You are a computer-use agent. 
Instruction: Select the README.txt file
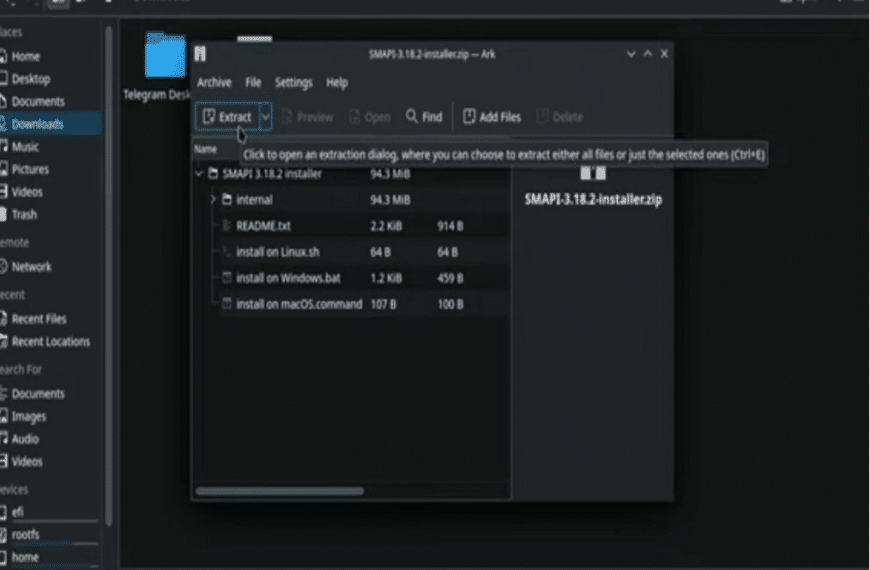(263, 226)
